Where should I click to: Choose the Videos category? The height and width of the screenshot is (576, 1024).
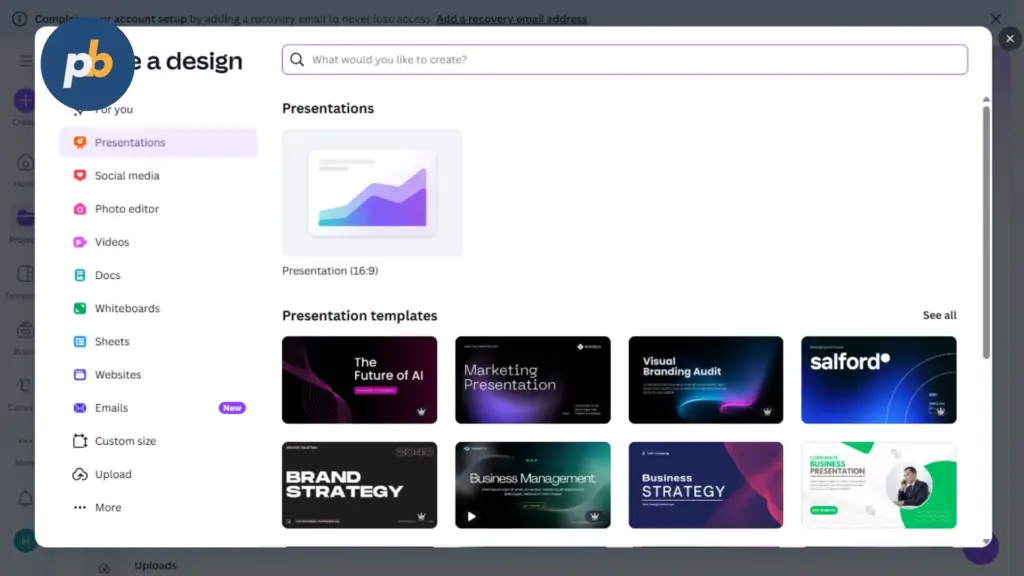point(158,242)
